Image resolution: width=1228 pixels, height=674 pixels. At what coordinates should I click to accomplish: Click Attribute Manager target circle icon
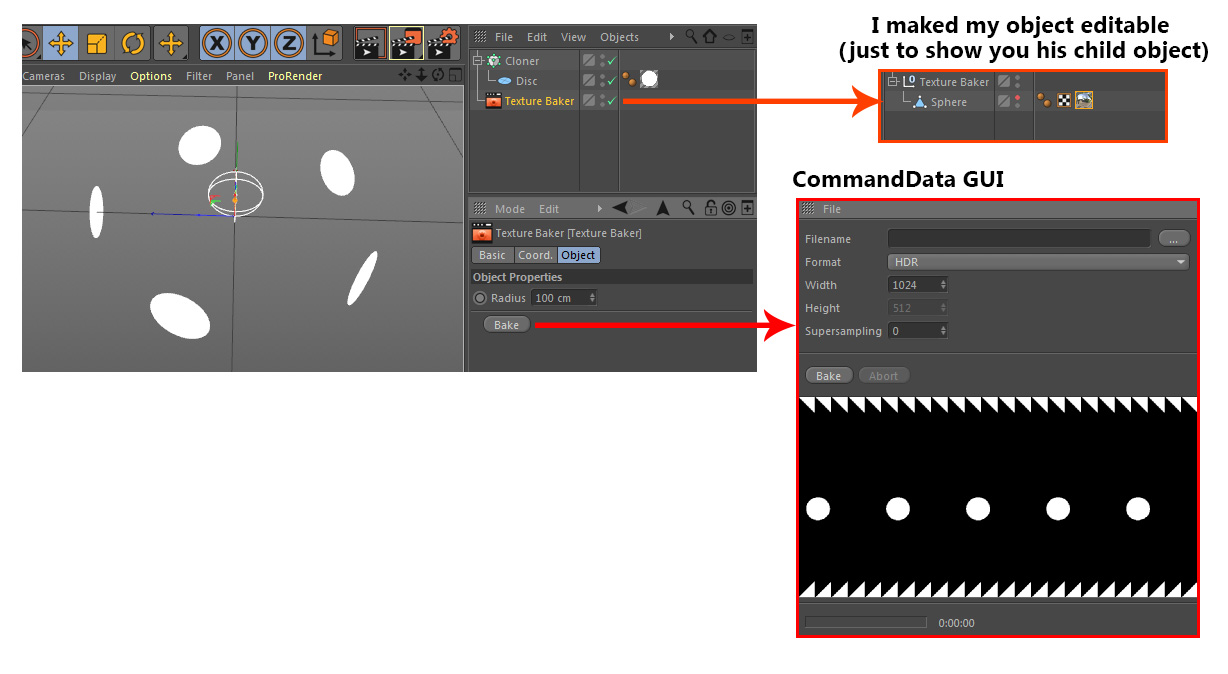pos(728,208)
